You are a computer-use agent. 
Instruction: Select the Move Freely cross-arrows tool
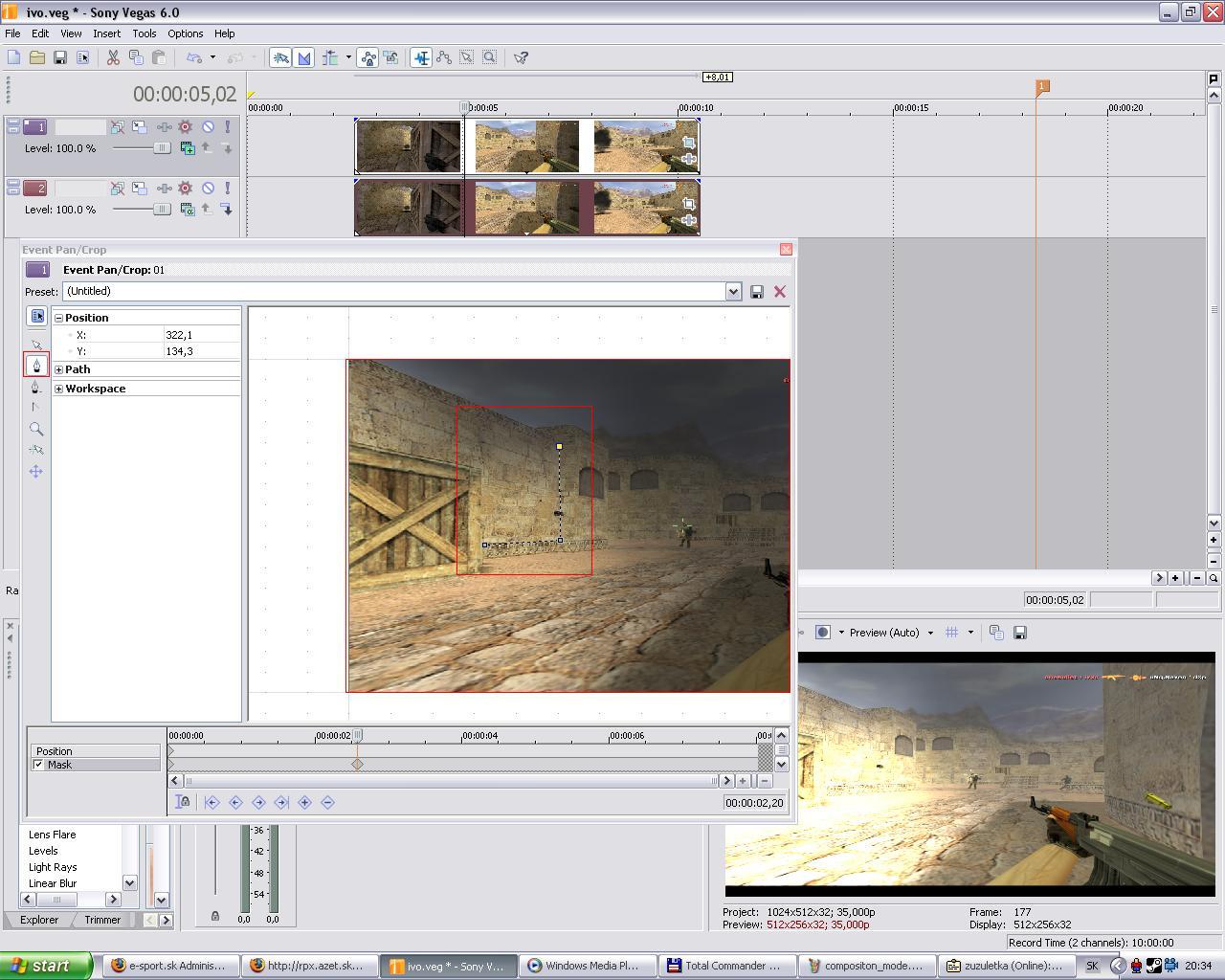[36, 471]
